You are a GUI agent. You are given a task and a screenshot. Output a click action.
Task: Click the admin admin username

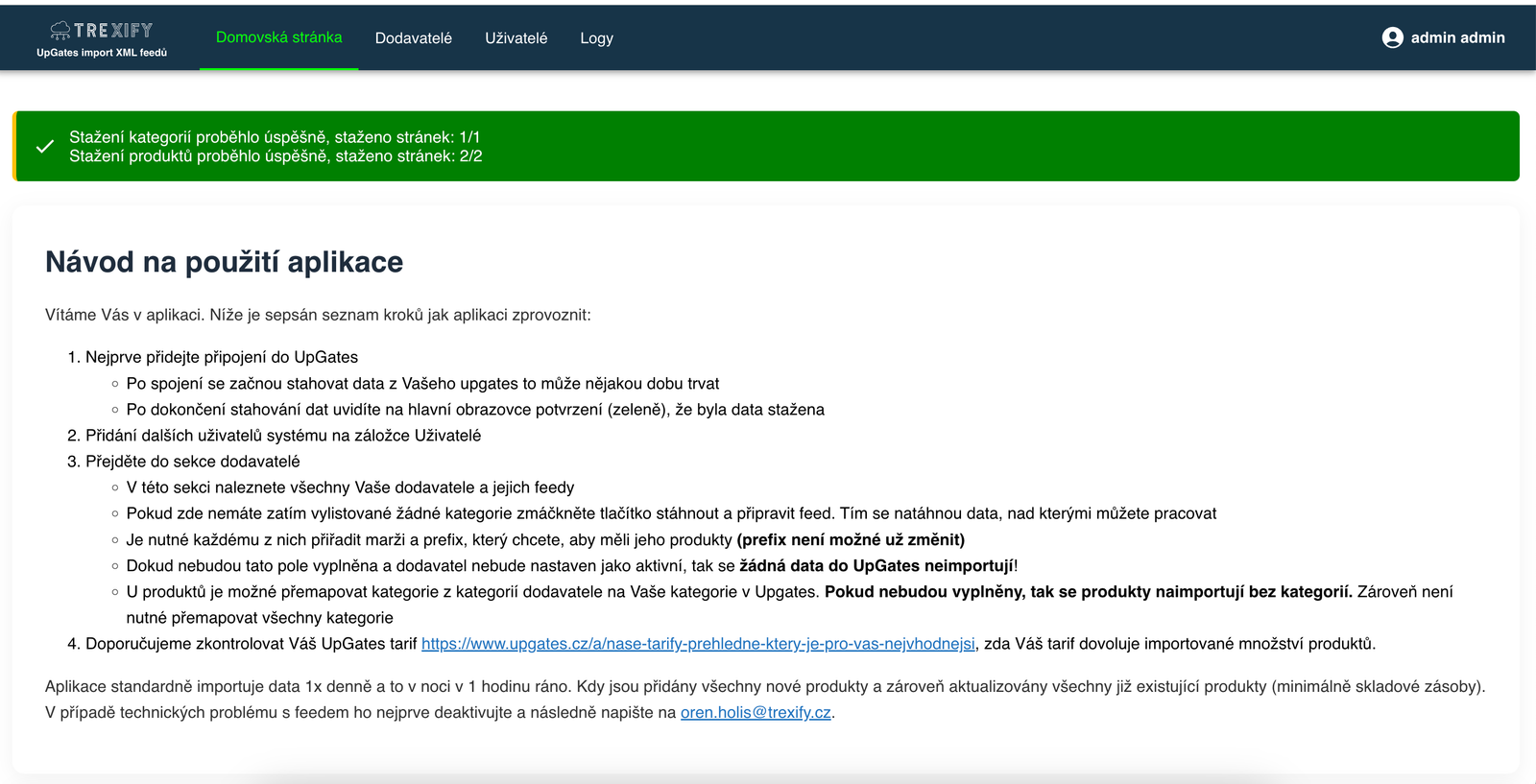click(x=1457, y=37)
